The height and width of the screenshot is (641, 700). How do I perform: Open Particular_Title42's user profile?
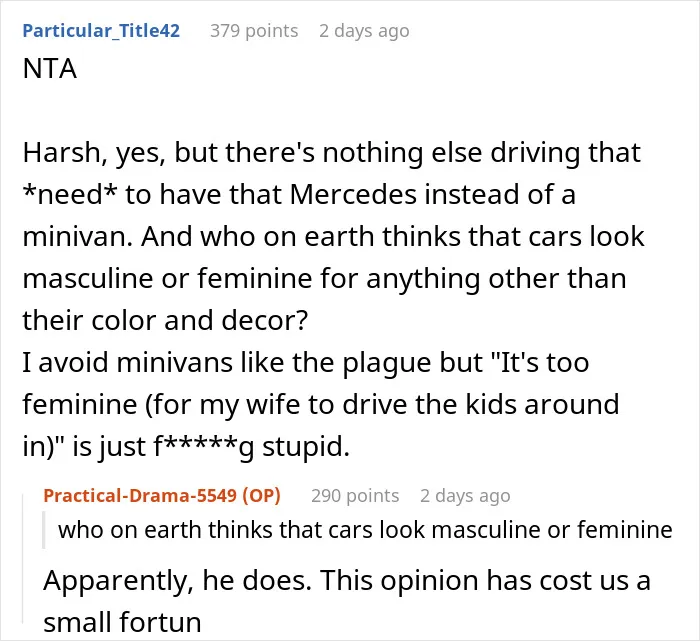pos(101,31)
